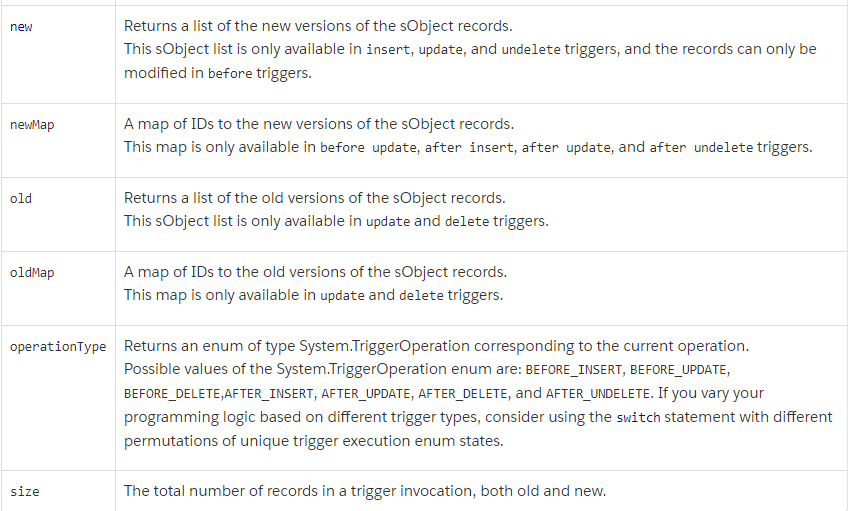Click the "operationType" variable name
This screenshot has width=851, height=511.
(58, 346)
